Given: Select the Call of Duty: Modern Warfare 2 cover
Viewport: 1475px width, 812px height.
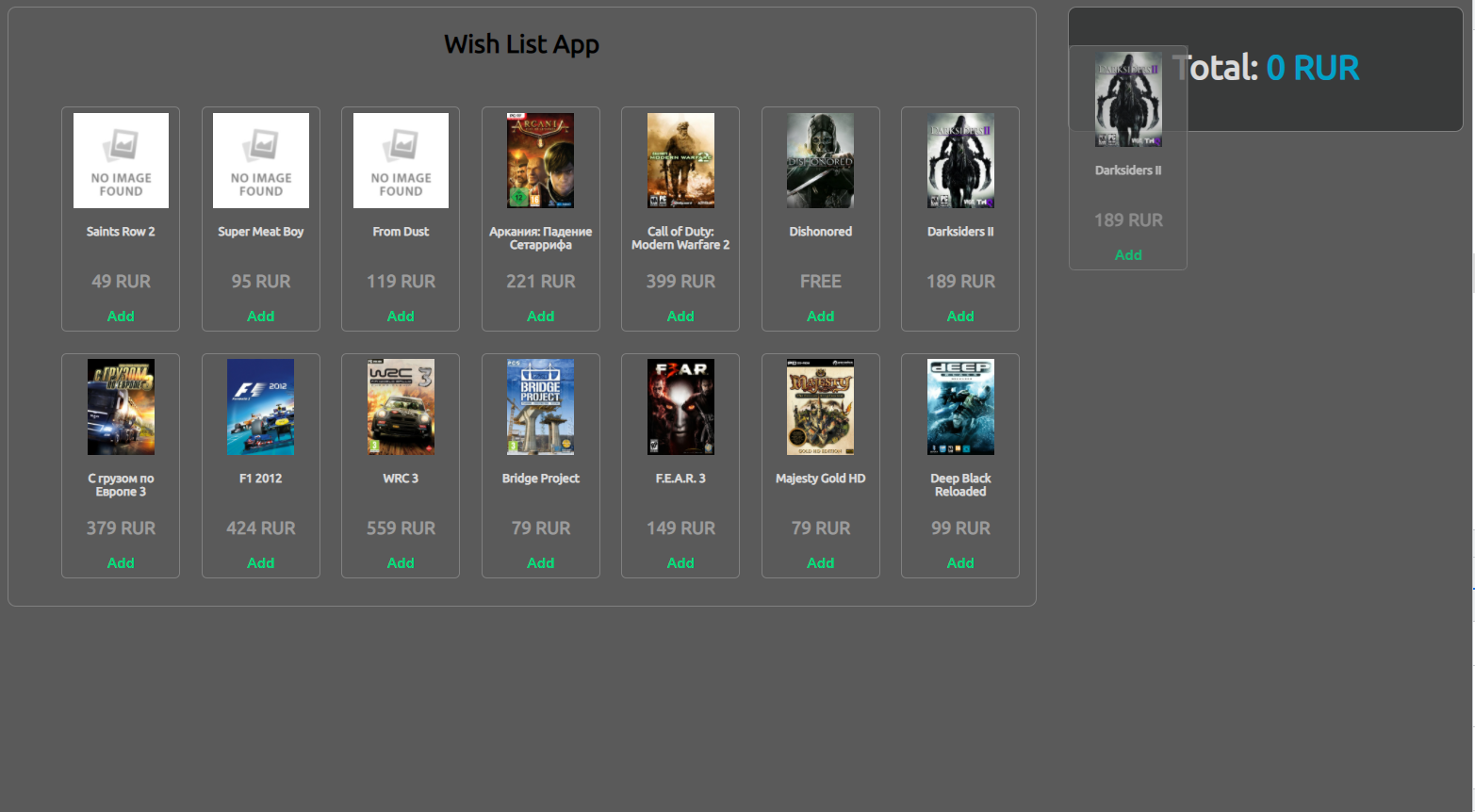Looking at the screenshot, I should coord(680,160).
